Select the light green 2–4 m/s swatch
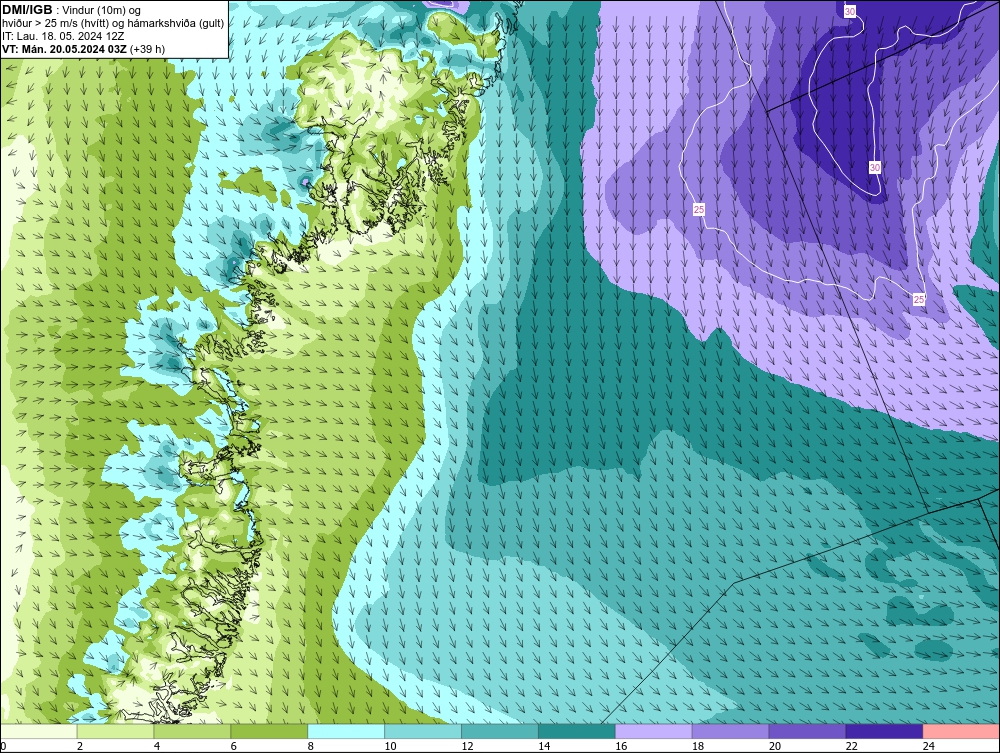Viewport: 1000px width, 753px height. coord(115,731)
